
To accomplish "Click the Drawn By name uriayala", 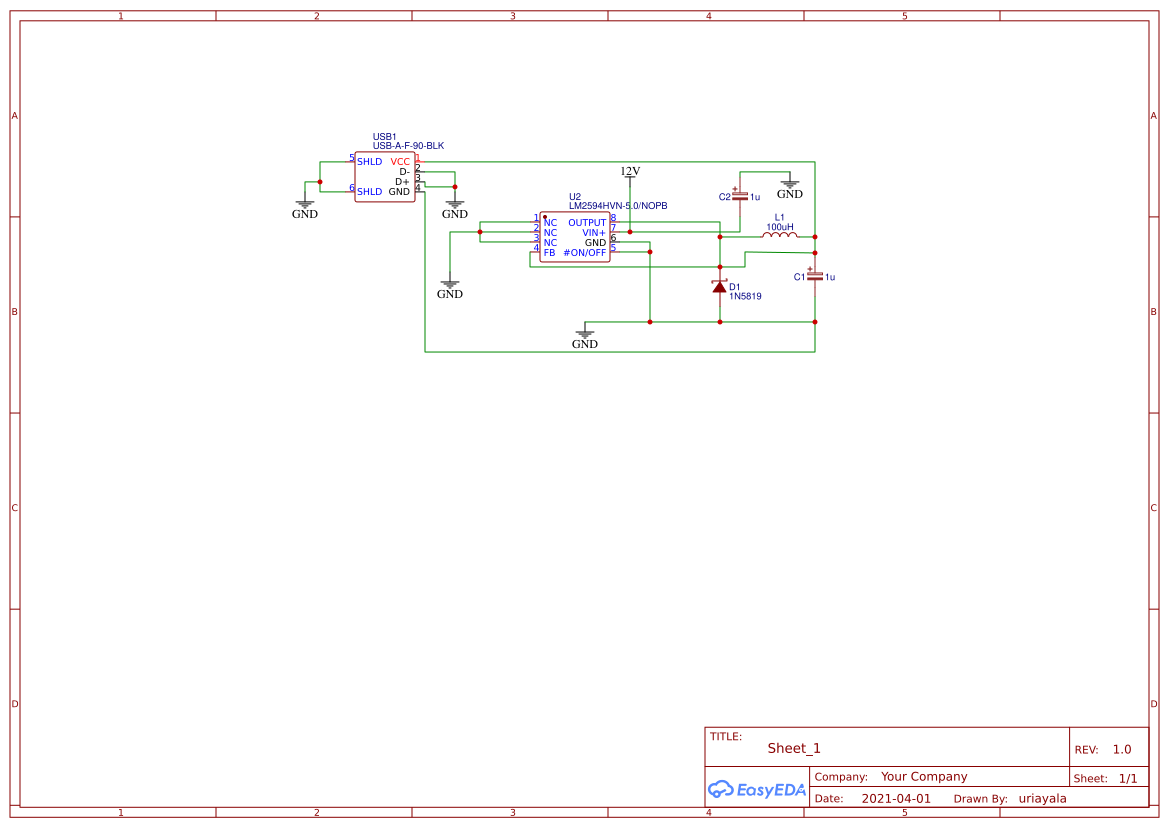I will (x=1042, y=798).
